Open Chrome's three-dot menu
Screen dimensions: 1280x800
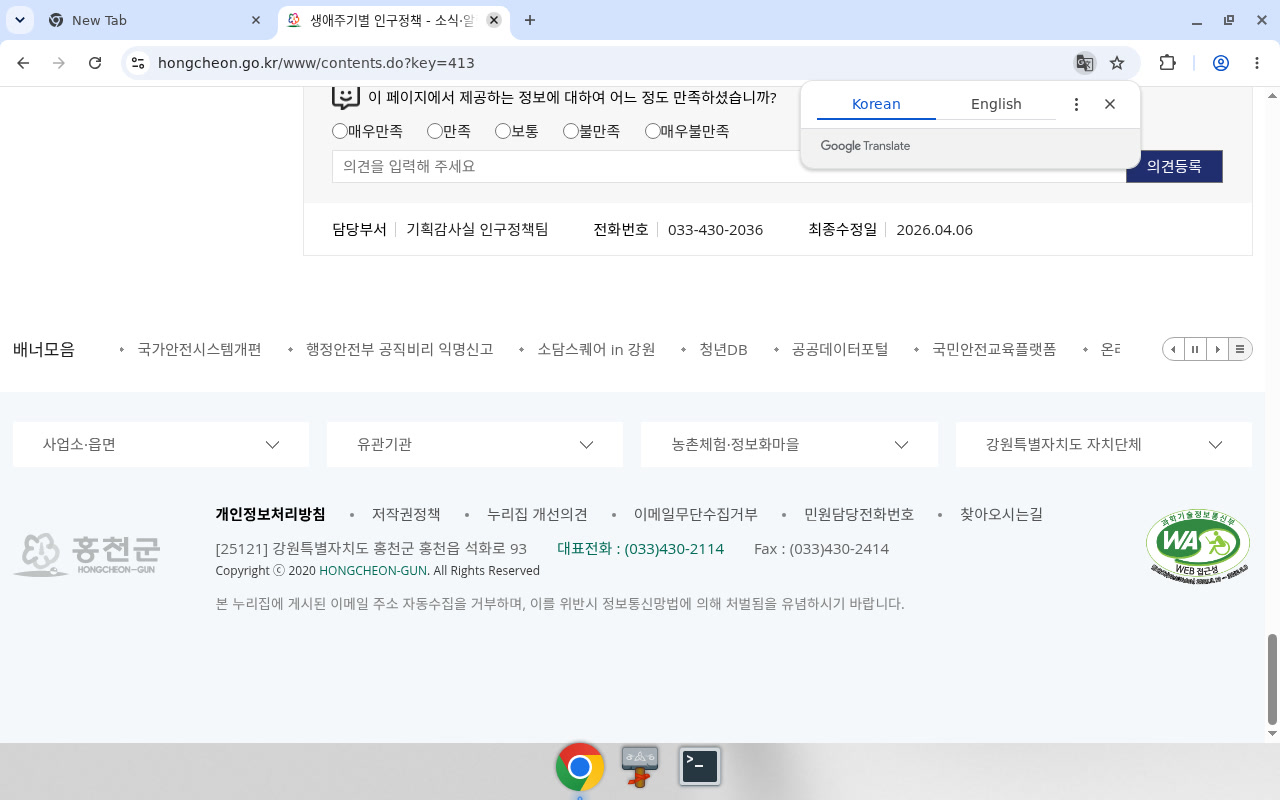1257,63
